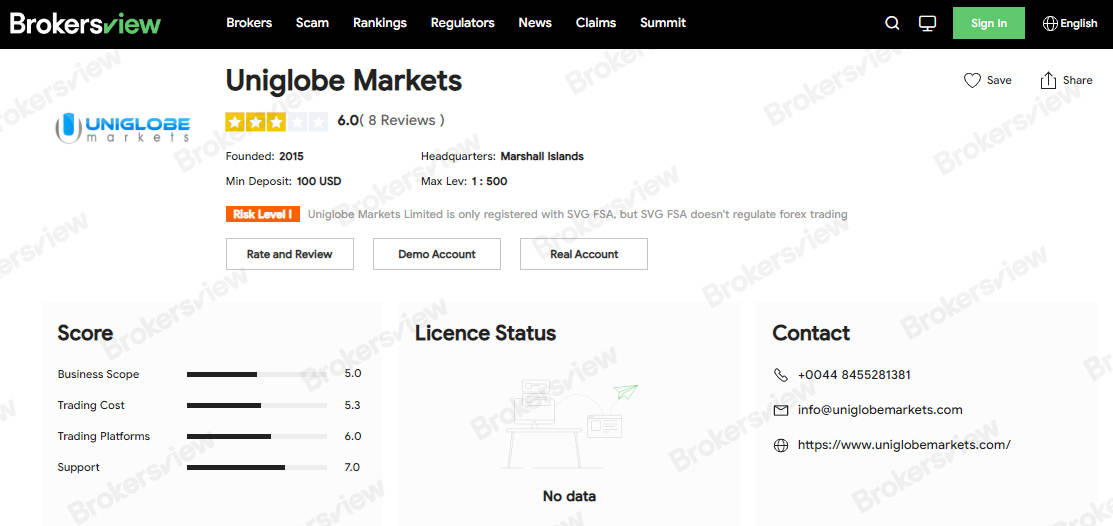Image resolution: width=1113 pixels, height=526 pixels.
Task: Click the globe language icon
Action: tap(1050, 23)
